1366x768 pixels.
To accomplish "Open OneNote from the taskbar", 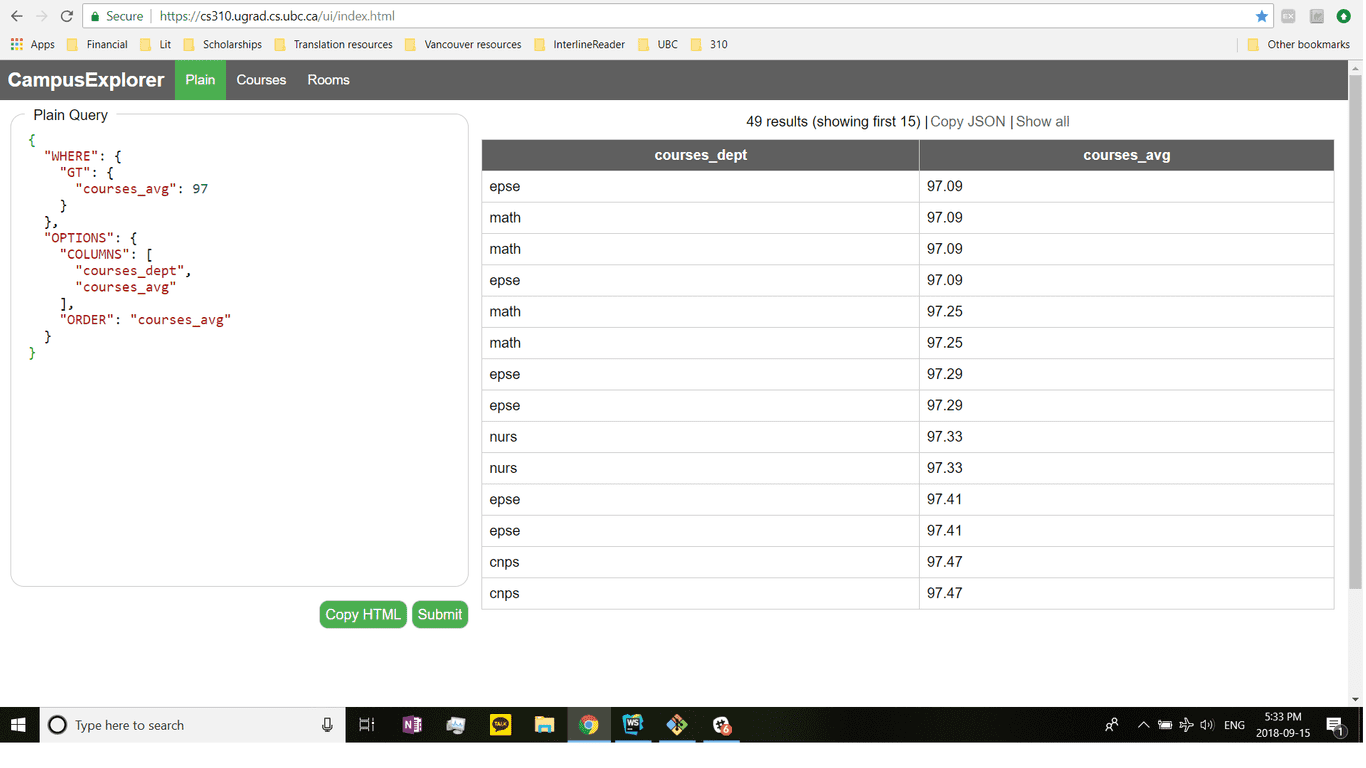I will pyautogui.click(x=412, y=725).
